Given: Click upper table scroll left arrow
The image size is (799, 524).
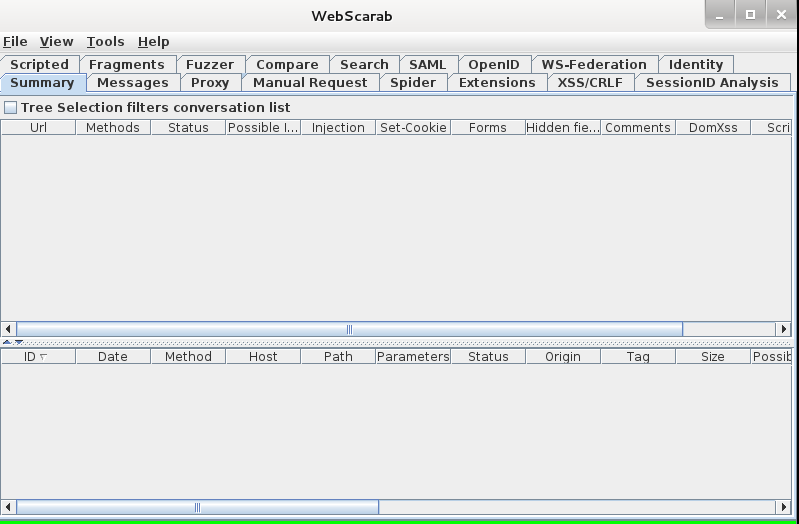Looking at the screenshot, I should click(x=8, y=329).
